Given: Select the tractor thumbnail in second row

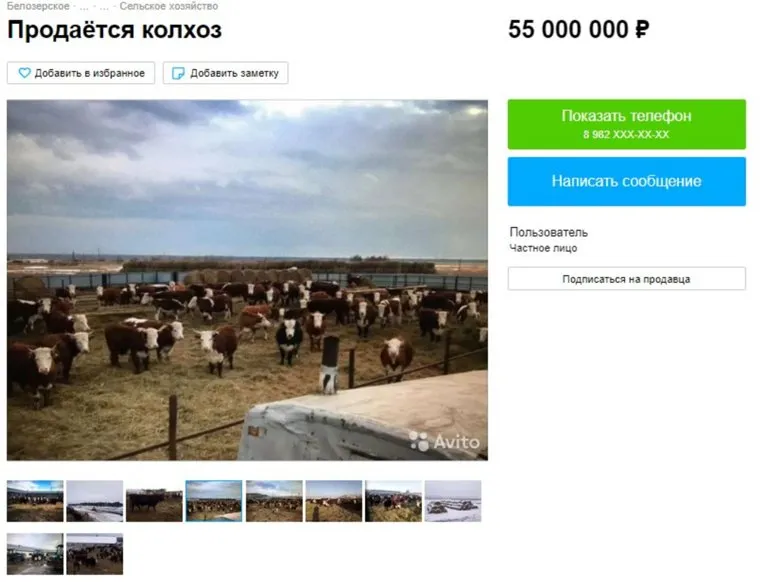Looking at the screenshot, I should tap(35, 554).
